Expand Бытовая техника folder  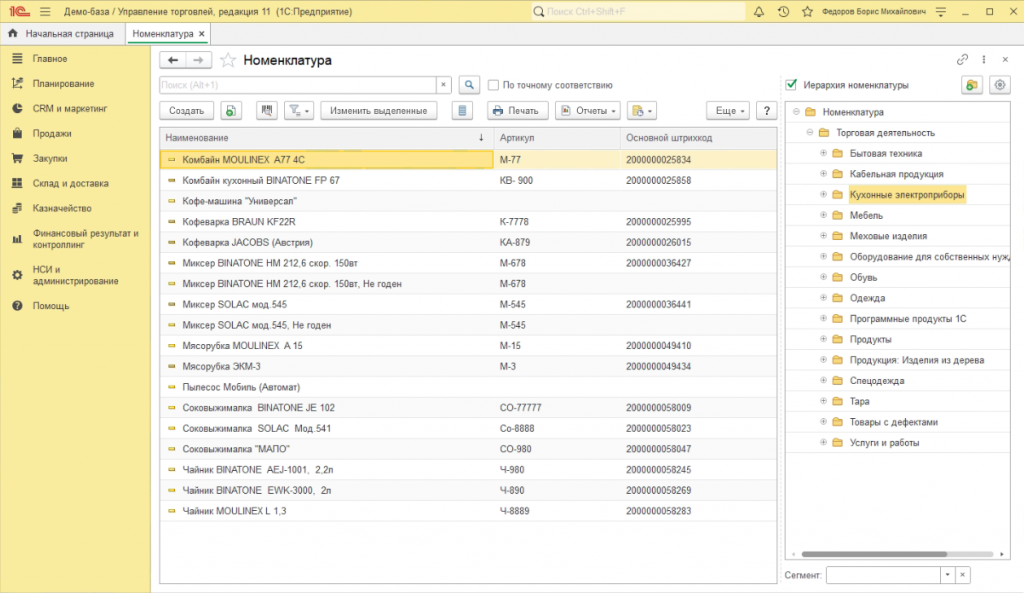[824, 153]
